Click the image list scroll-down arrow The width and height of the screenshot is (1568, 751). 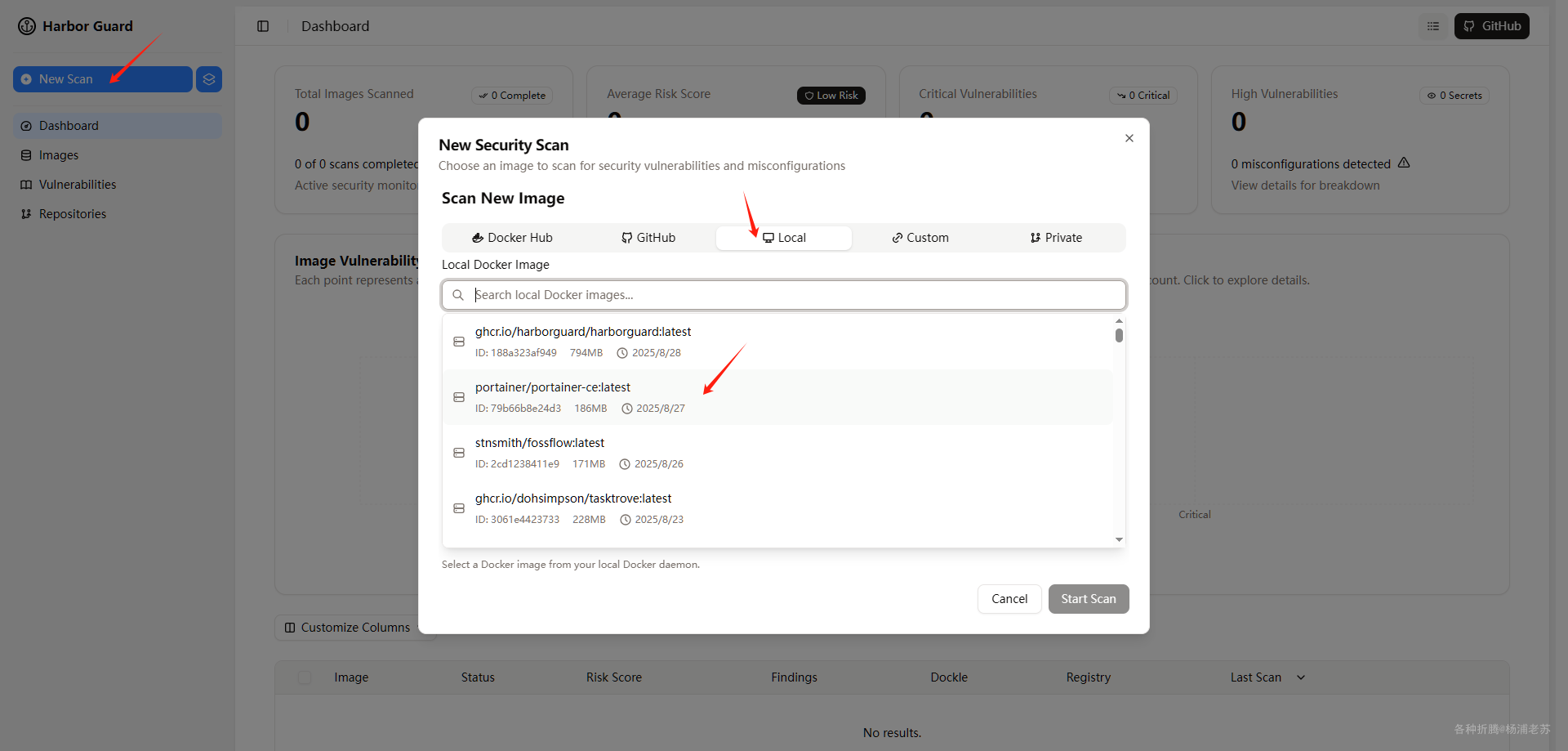coord(1119,539)
